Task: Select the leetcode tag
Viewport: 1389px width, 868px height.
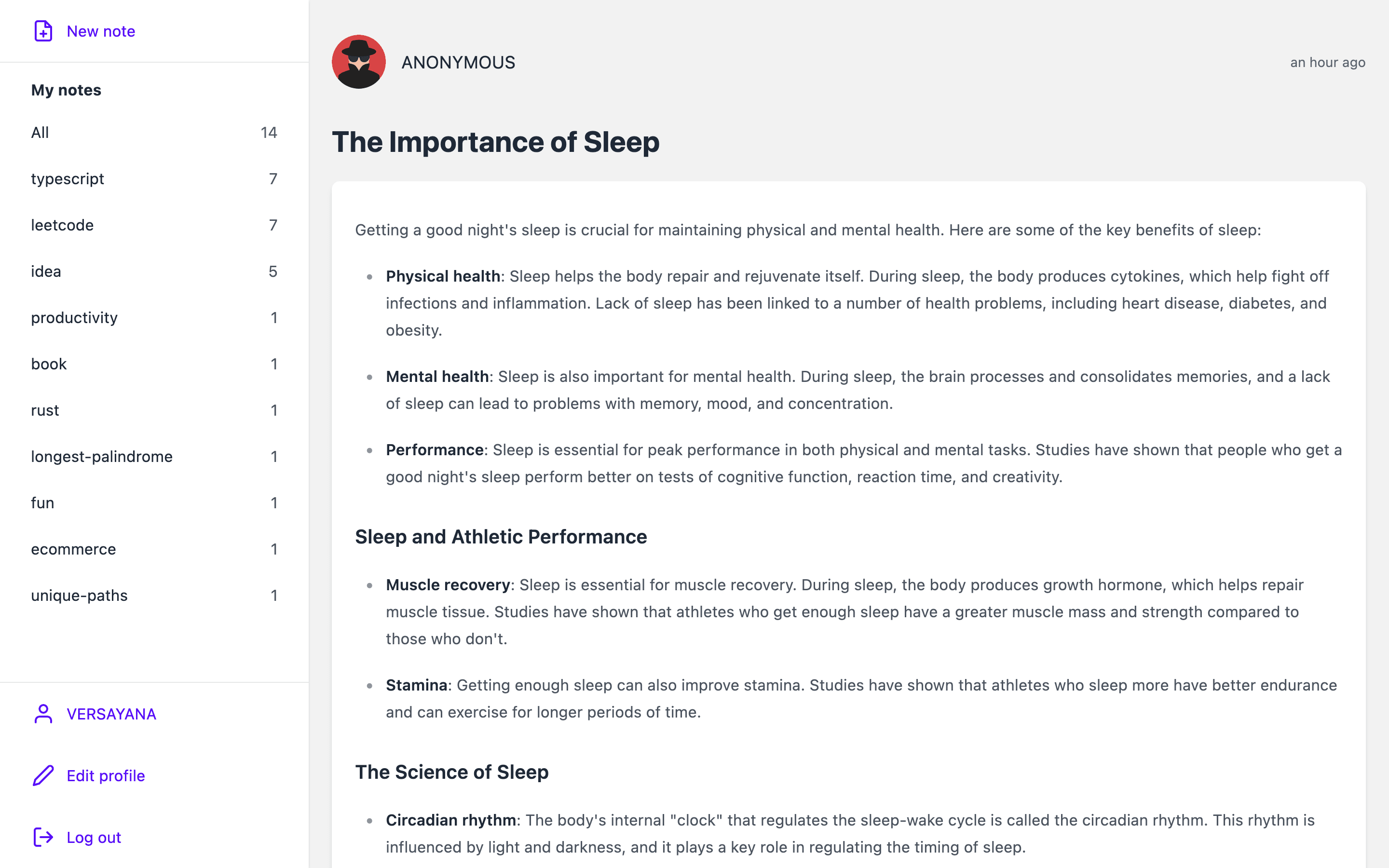Action: click(62, 225)
